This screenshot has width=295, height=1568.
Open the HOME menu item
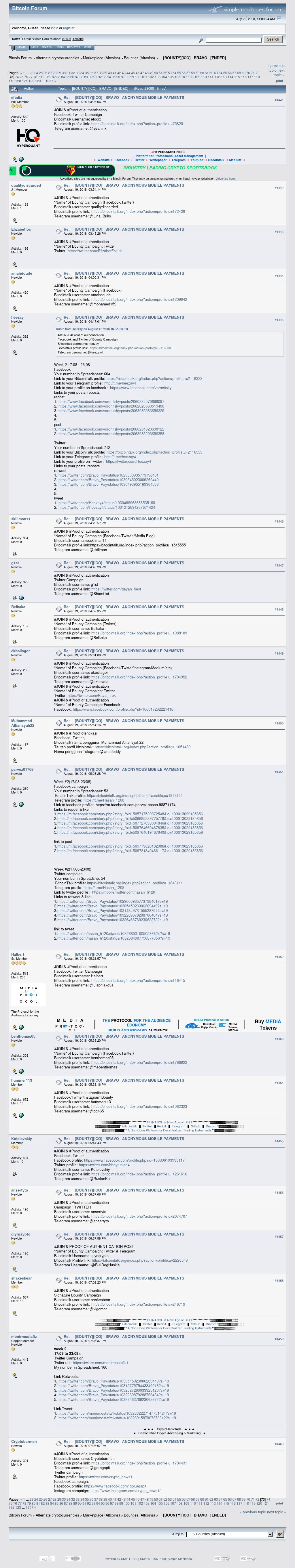pos(21,47)
